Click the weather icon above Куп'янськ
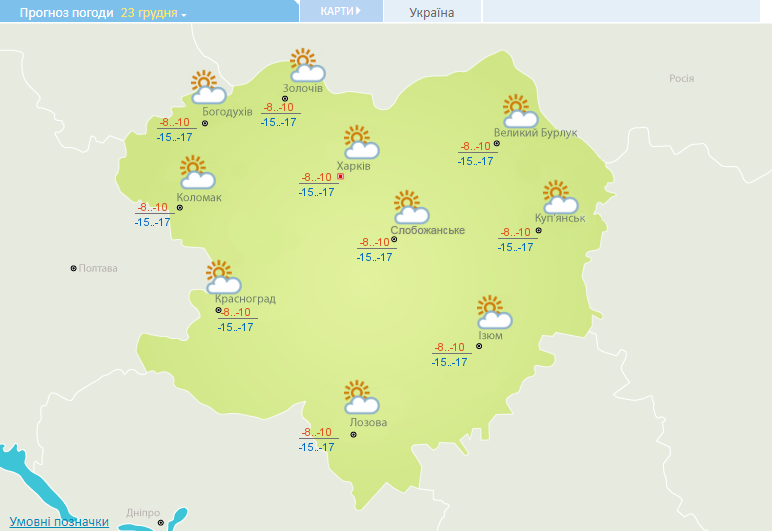The image size is (772, 531). tap(559, 196)
